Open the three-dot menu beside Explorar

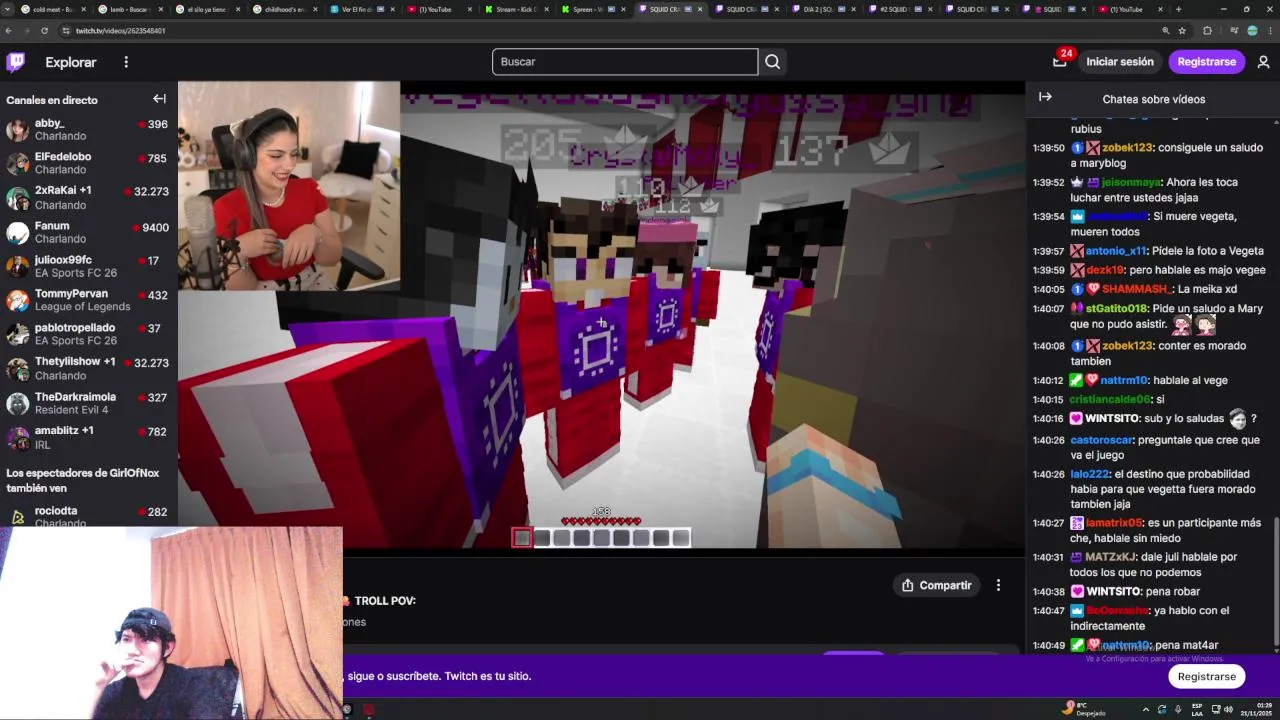click(x=126, y=62)
